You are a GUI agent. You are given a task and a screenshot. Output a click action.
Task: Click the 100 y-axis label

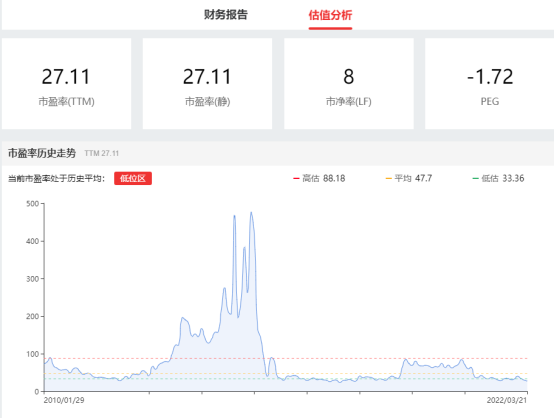click(x=33, y=354)
